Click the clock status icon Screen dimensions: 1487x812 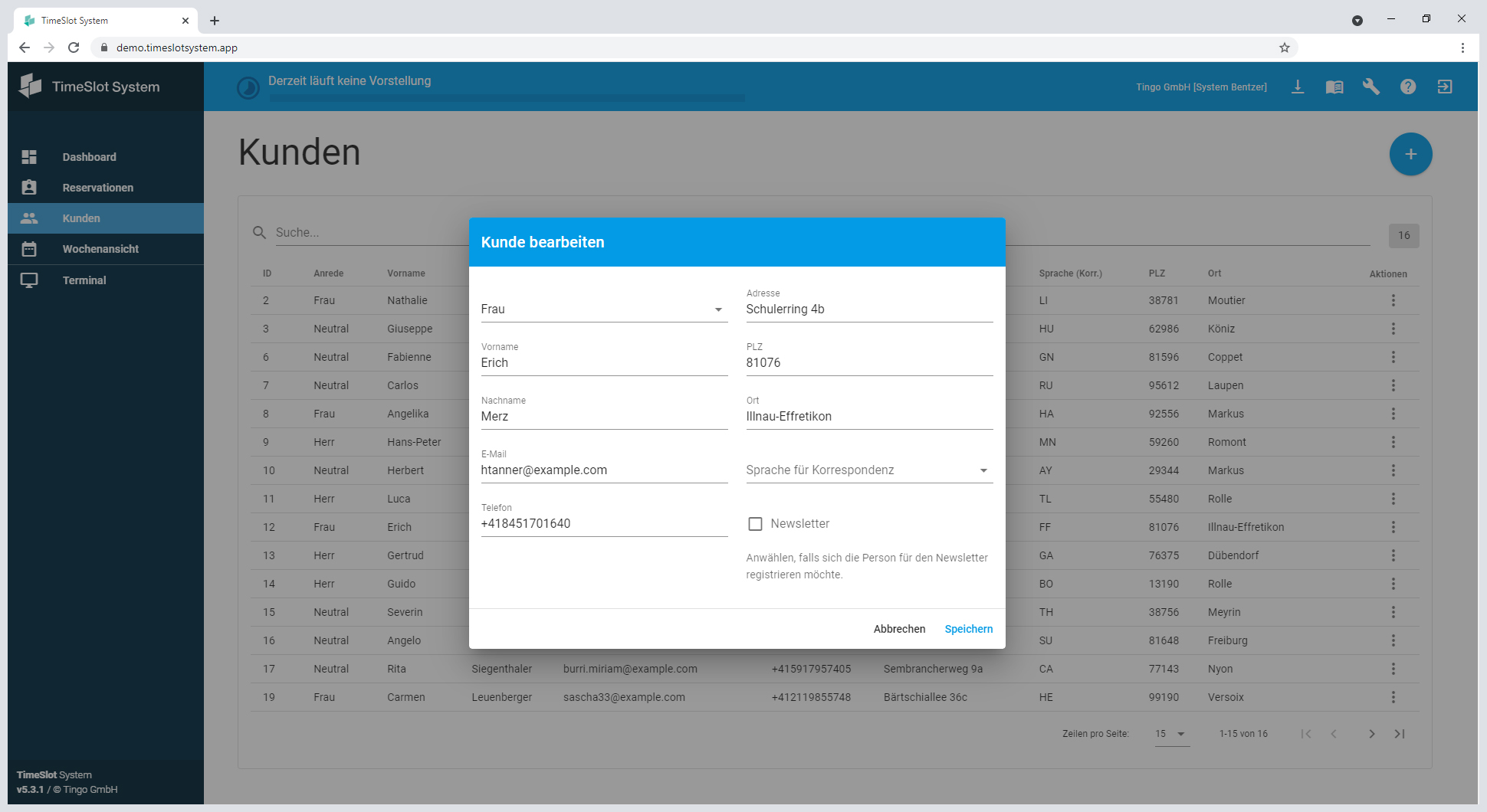248,88
